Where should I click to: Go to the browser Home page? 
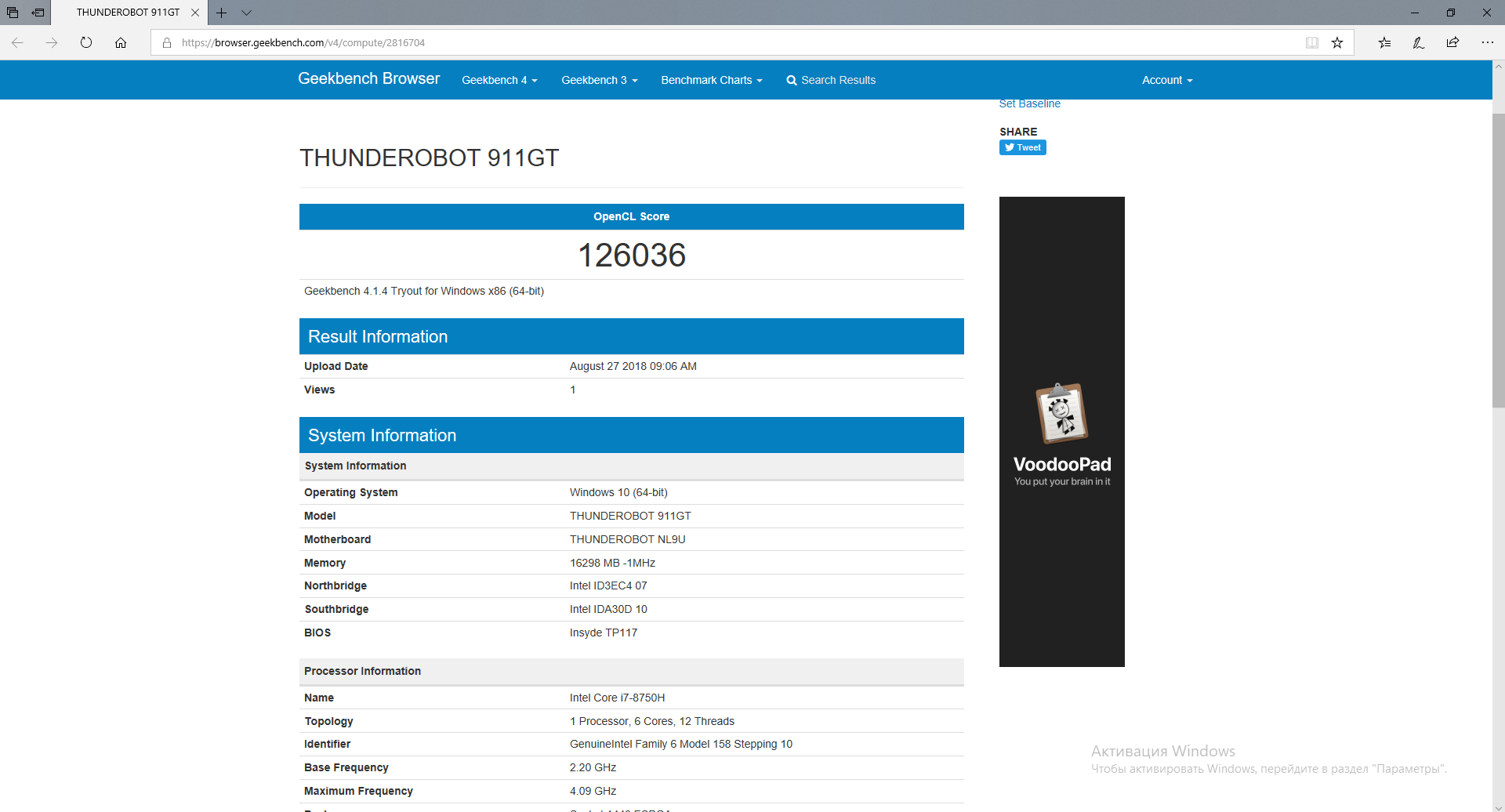pyautogui.click(x=121, y=42)
